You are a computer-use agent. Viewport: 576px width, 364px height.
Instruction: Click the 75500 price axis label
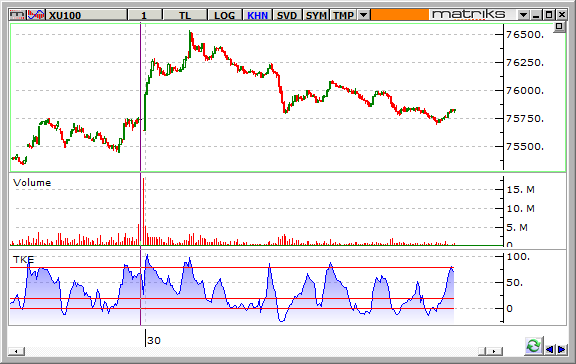(x=525, y=147)
